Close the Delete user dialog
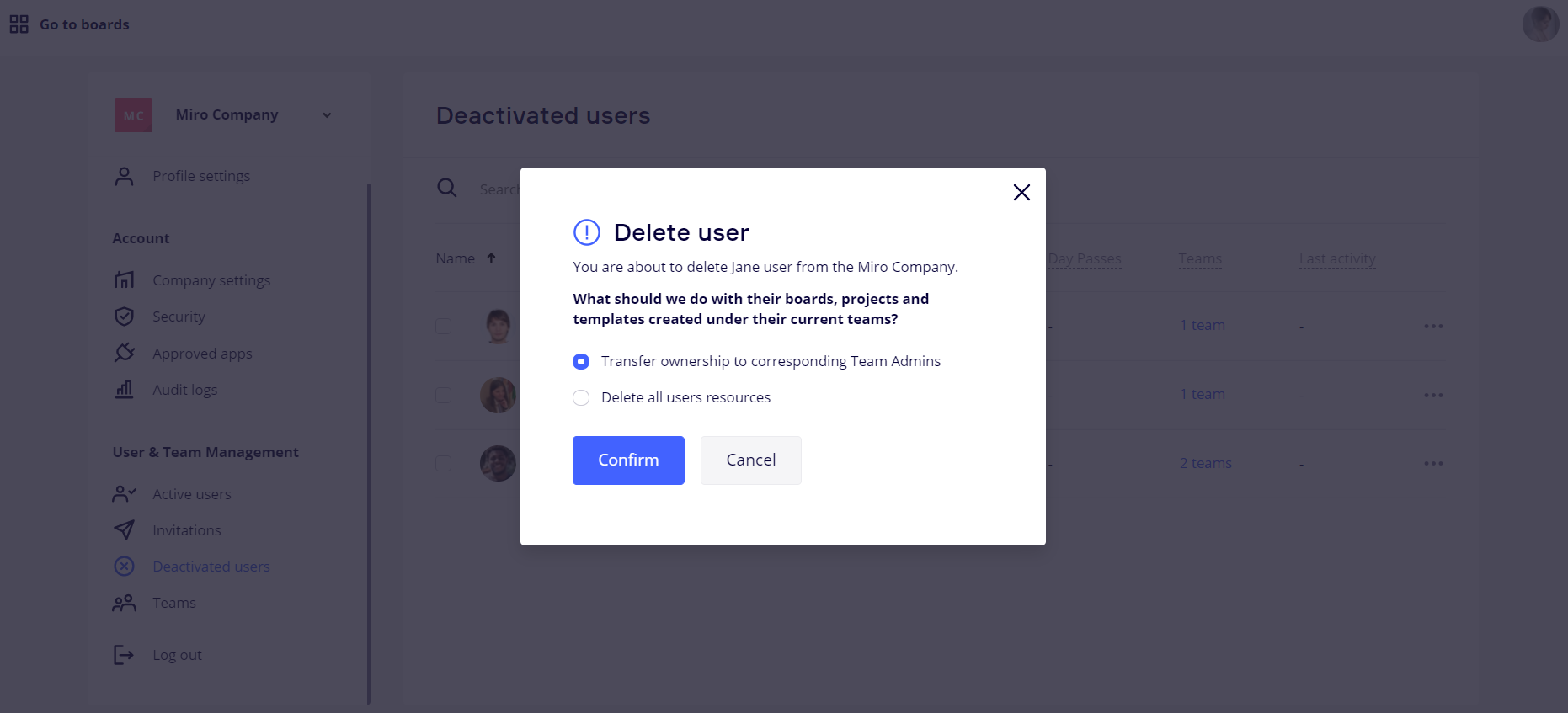This screenshot has width=1568, height=713. click(x=1021, y=193)
